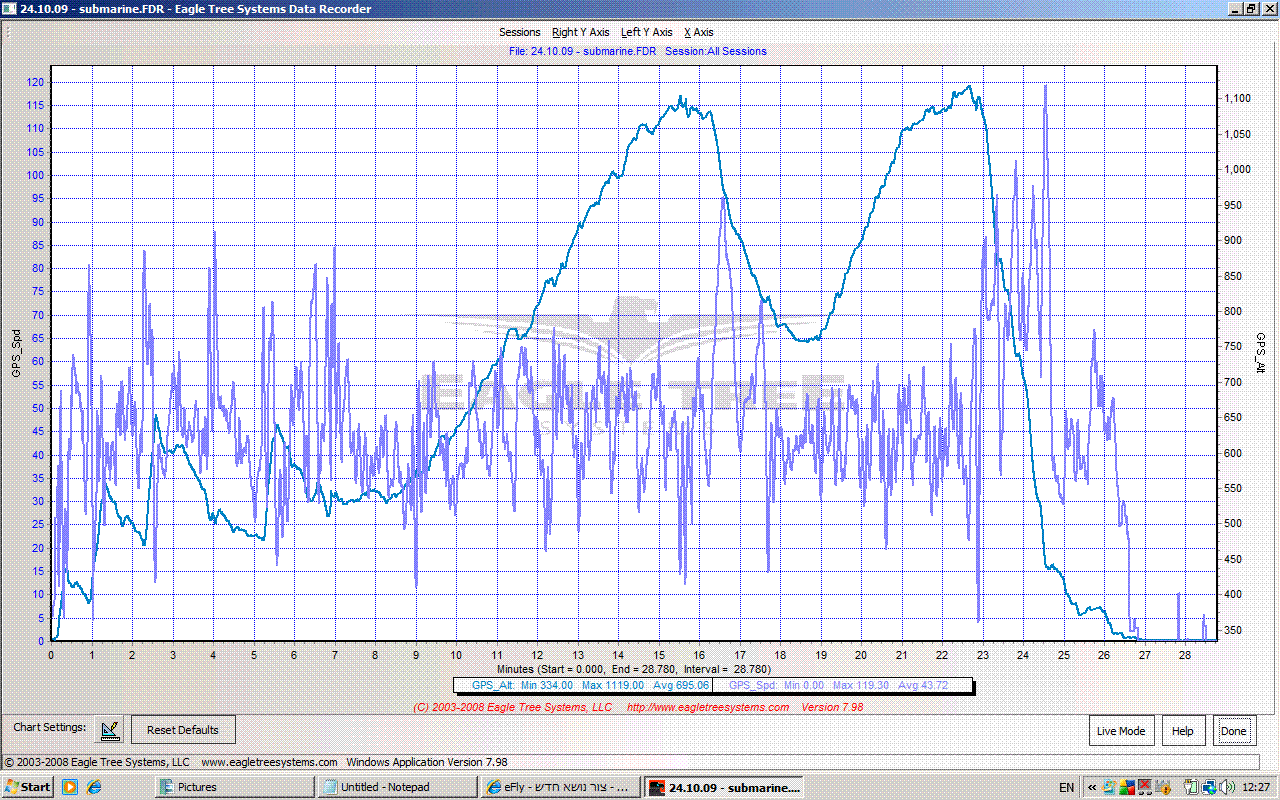Click the application icon in the title bar
Image resolution: width=1280 pixels, height=800 pixels.
point(11,9)
